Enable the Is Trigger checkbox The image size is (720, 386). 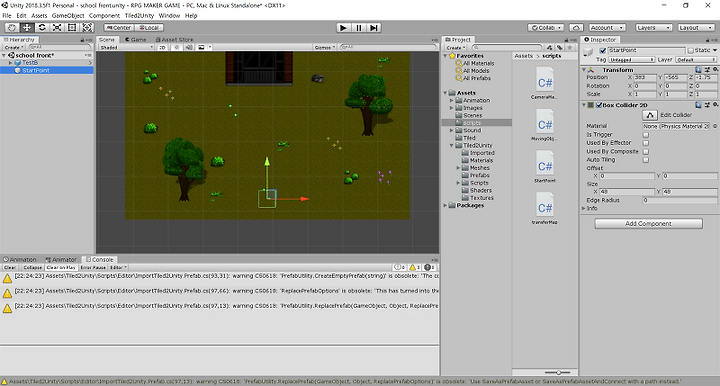[646, 135]
